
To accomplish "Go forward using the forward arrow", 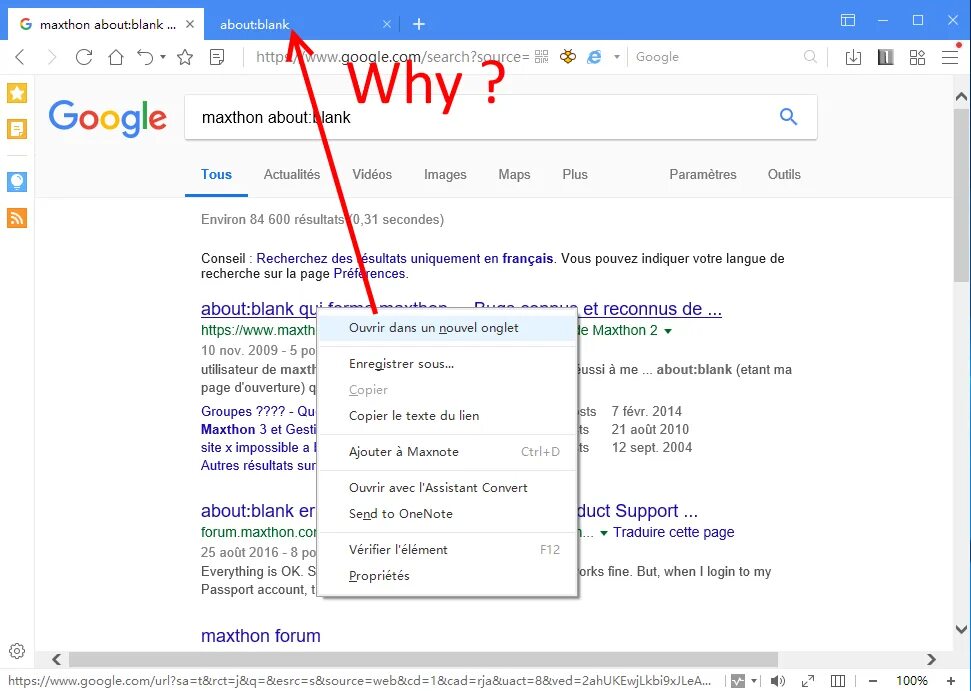I will tap(52, 58).
